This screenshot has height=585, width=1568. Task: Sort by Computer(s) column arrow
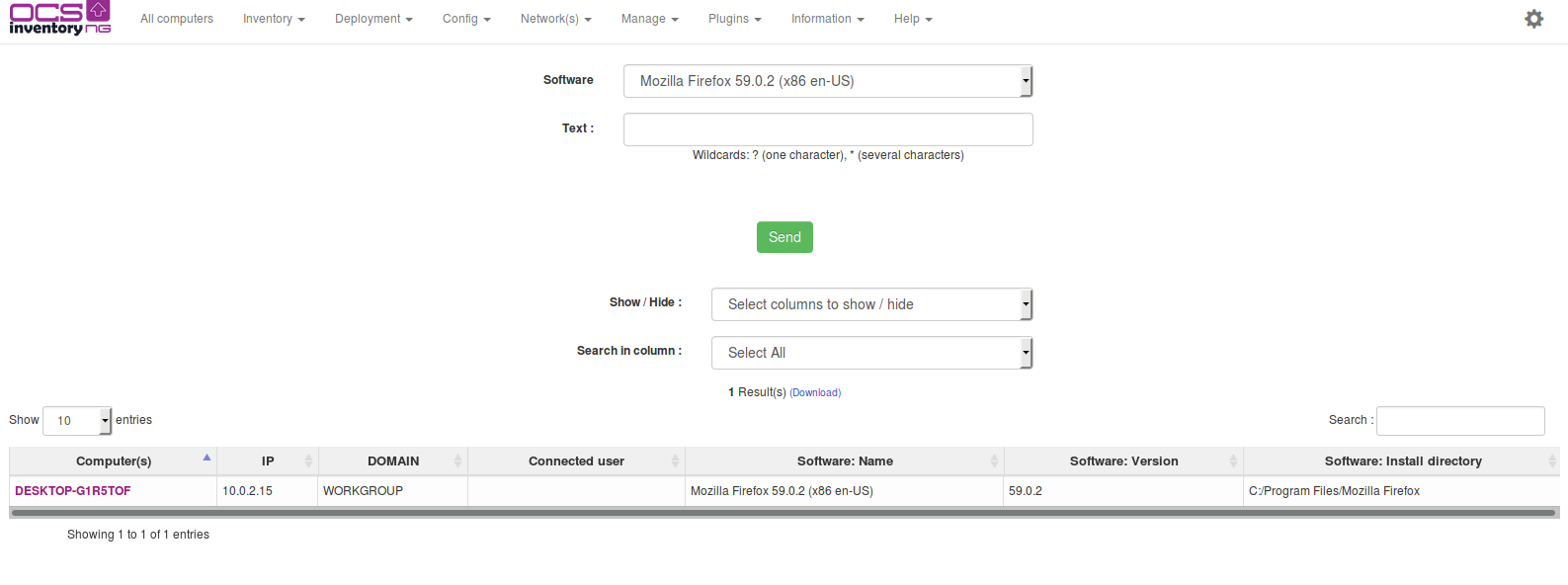[x=206, y=458]
